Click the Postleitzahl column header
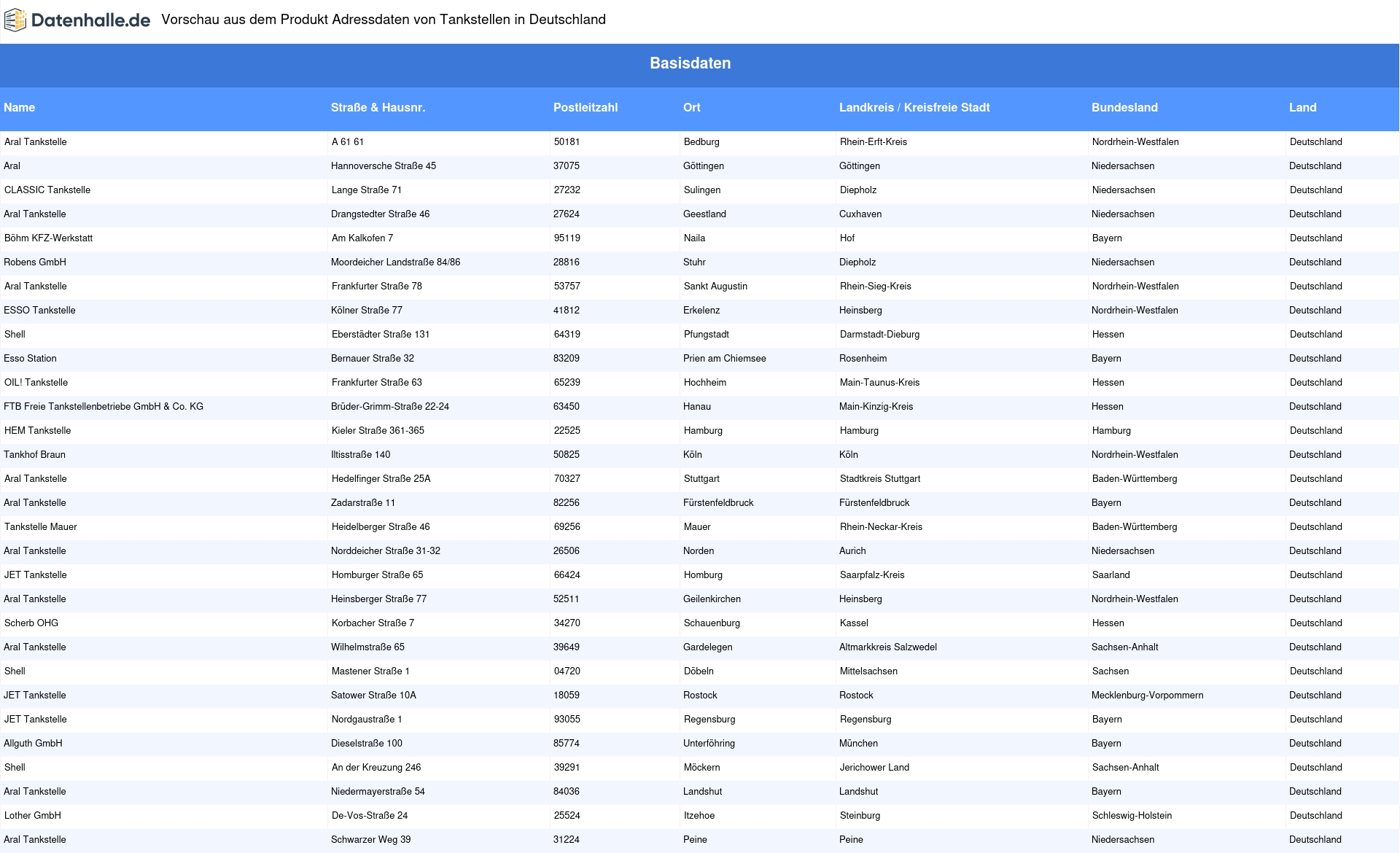 pos(586,108)
